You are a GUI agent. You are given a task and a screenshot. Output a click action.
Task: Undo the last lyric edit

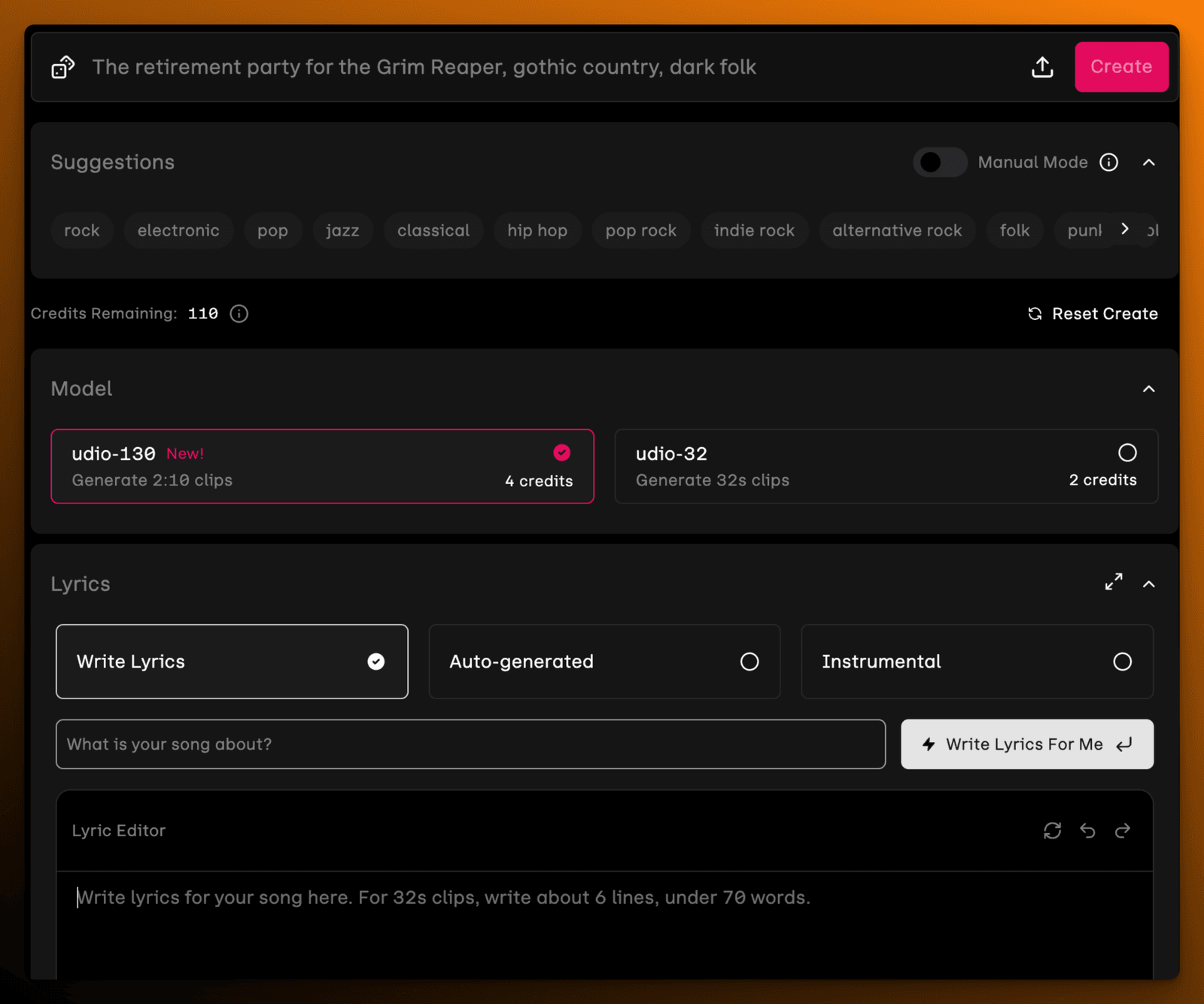coord(1087,831)
